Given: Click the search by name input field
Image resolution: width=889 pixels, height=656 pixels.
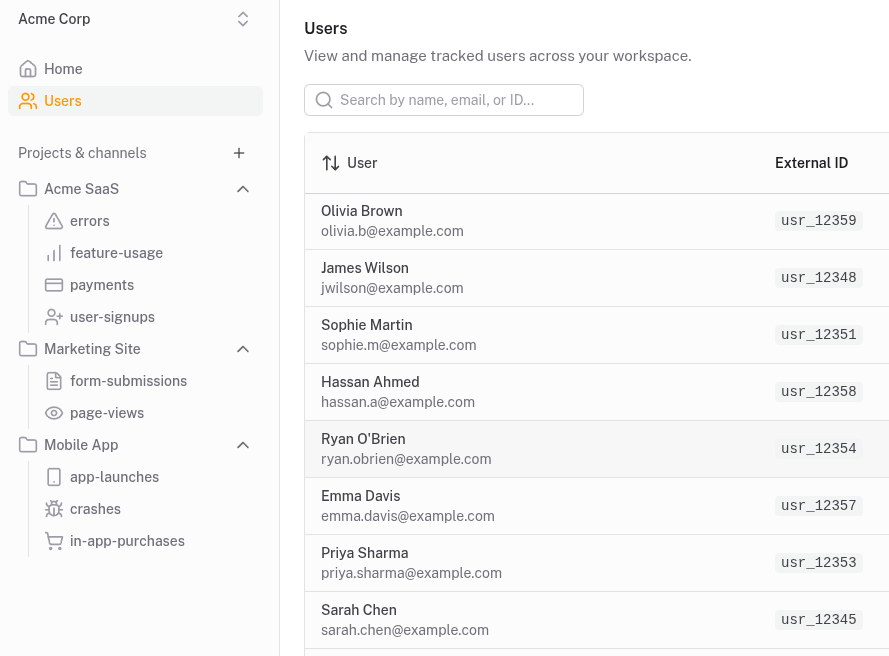Looking at the screenshot, I should point(444,100).
